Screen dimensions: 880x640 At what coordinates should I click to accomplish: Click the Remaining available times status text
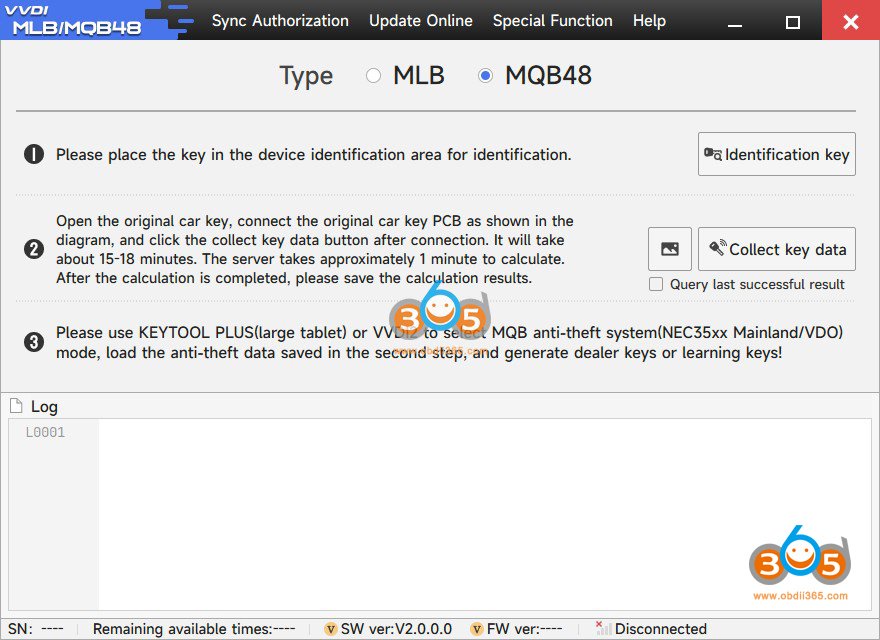pos(194,629)
